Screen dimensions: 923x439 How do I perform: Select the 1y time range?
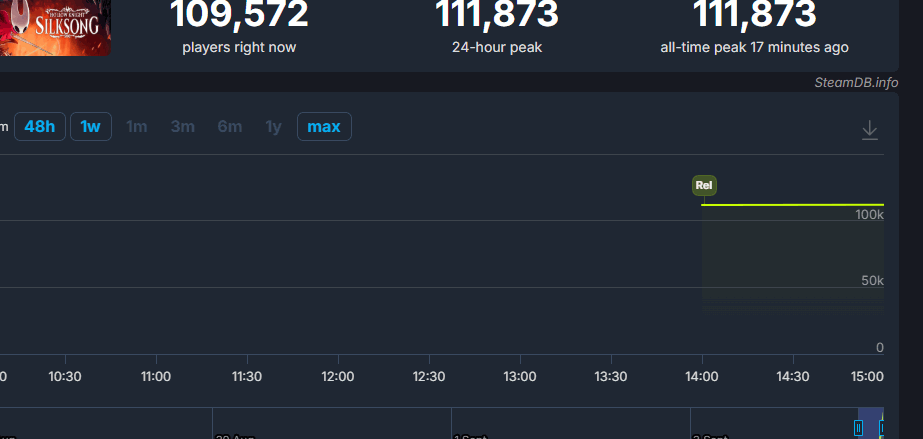coord(274,127)
